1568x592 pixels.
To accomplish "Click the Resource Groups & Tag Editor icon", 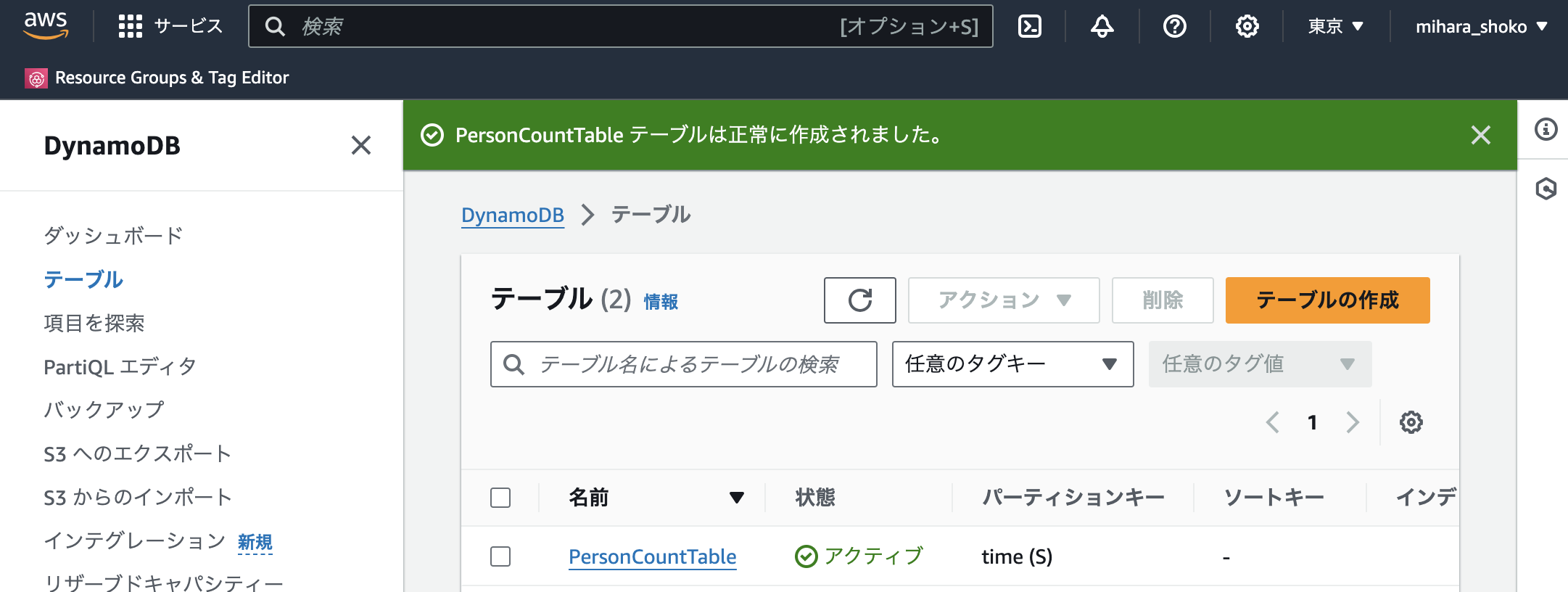I will point(36,78).
